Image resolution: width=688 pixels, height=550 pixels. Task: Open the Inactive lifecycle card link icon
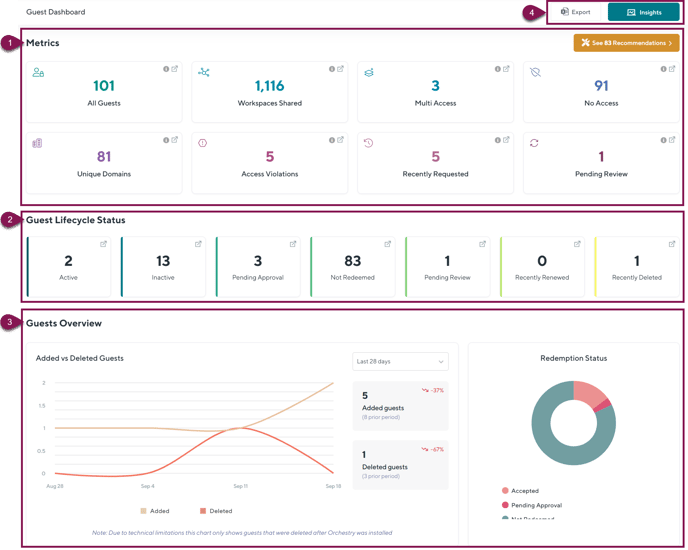(198, 244)
